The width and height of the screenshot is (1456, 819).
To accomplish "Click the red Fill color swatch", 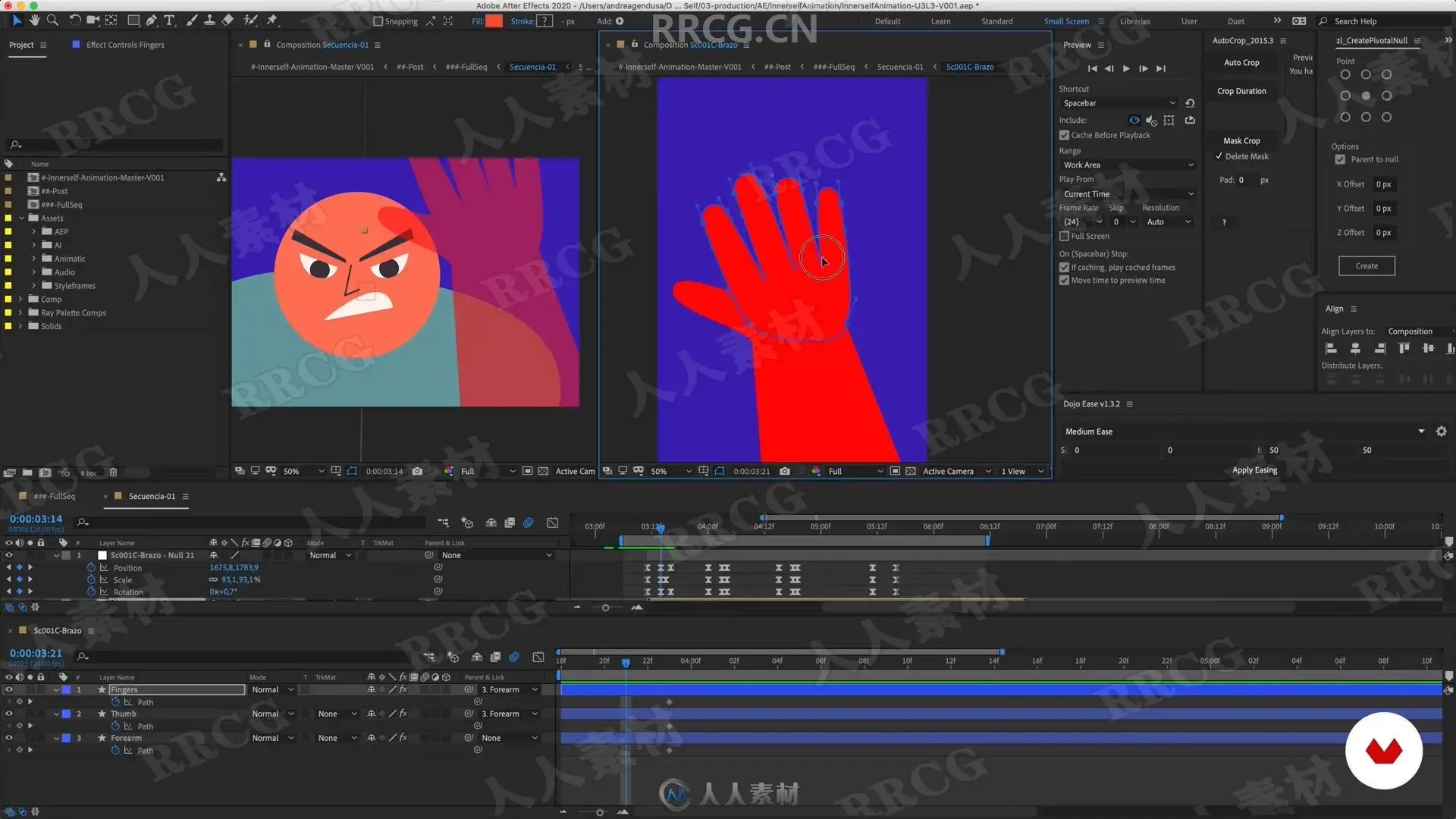I will point(494,21).
